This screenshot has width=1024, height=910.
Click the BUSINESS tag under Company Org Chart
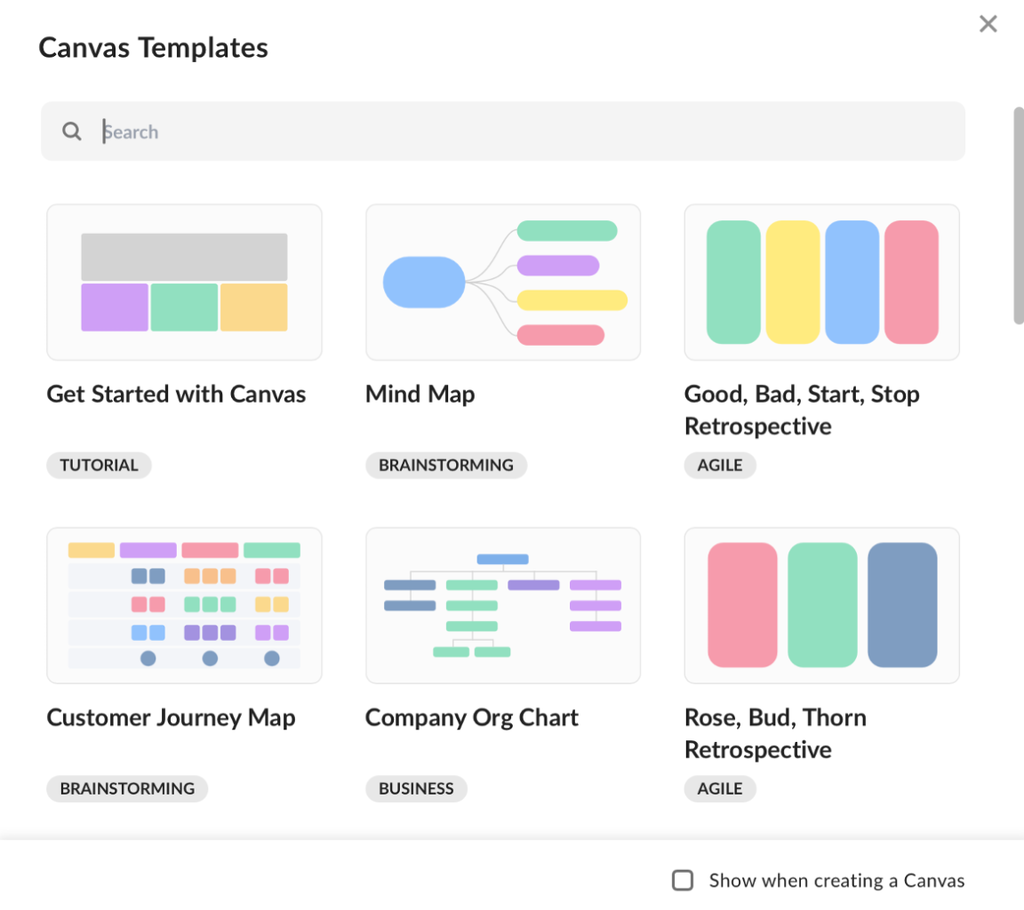point(416,788)
